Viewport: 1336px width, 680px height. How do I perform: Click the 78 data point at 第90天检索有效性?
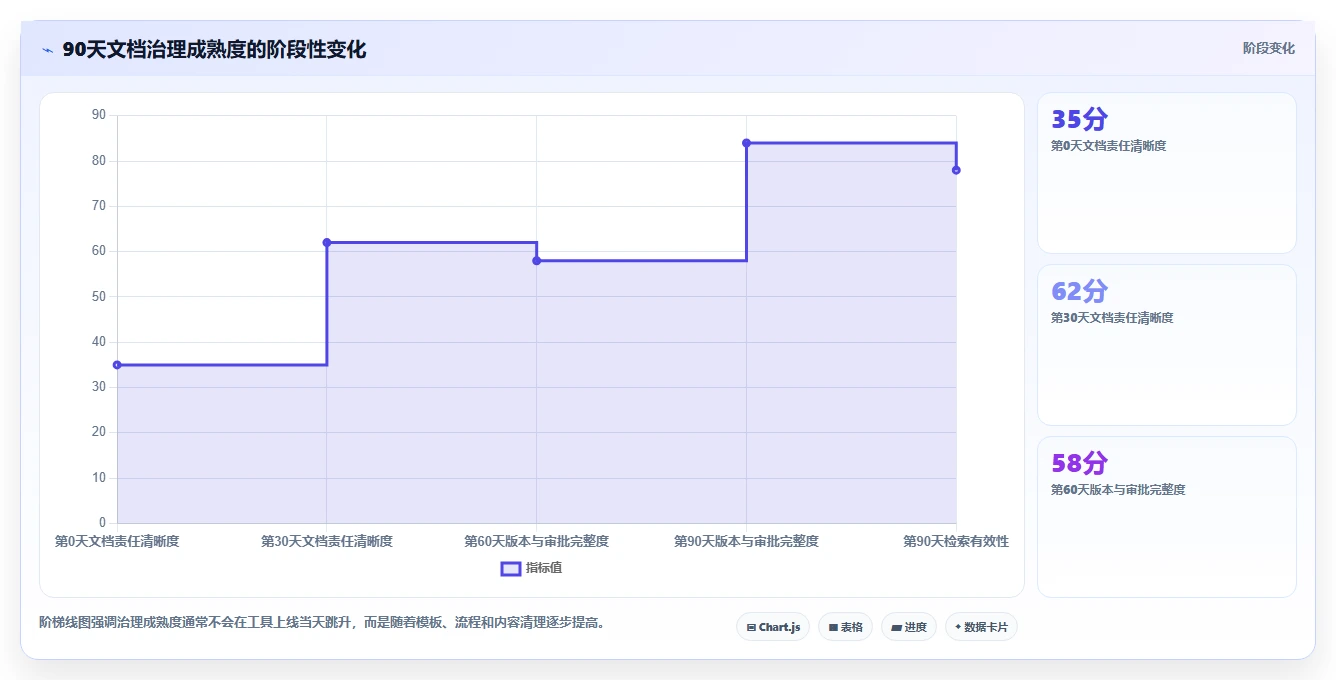coord(956,170)
